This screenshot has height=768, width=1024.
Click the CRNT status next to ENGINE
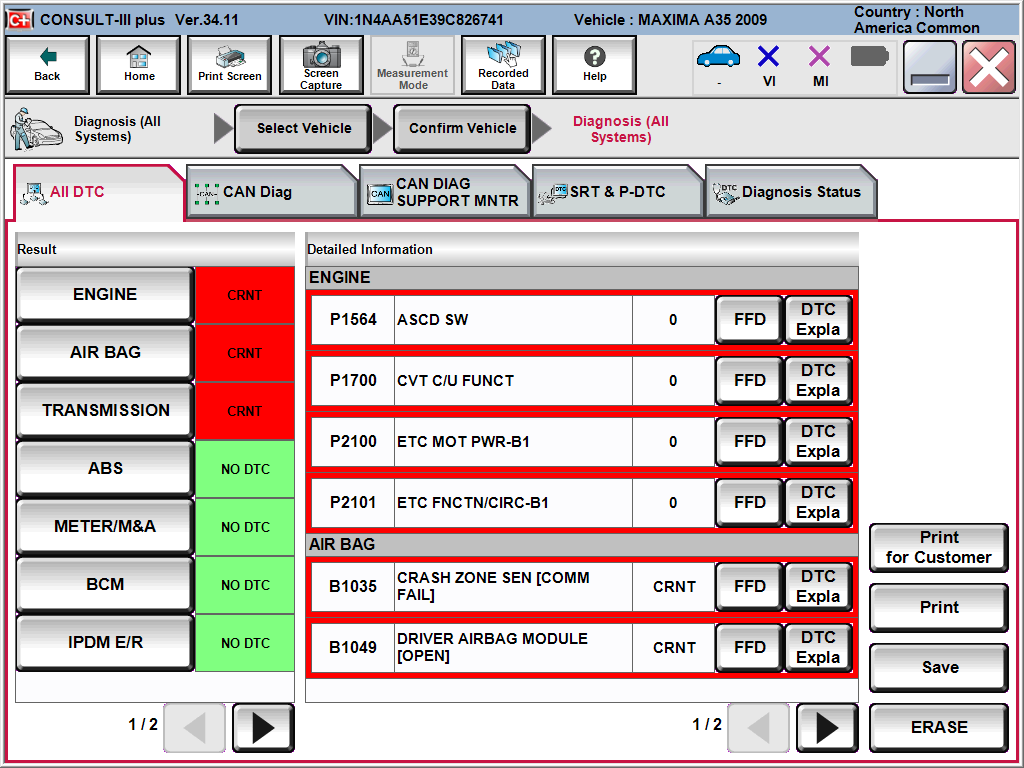point(245,295)
